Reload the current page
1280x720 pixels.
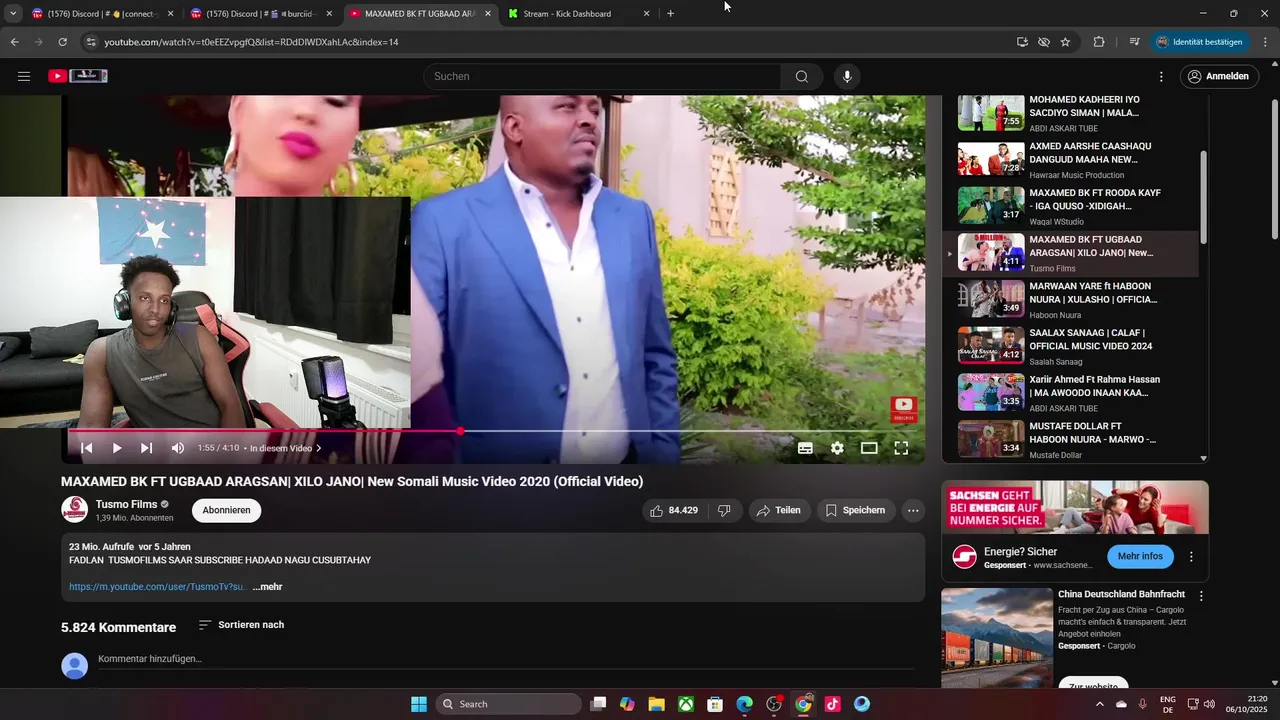point(62,42)
